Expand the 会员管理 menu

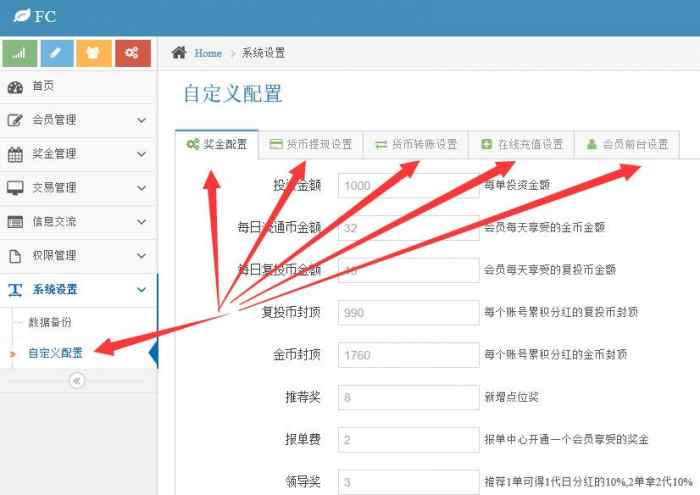click(78, 120)
